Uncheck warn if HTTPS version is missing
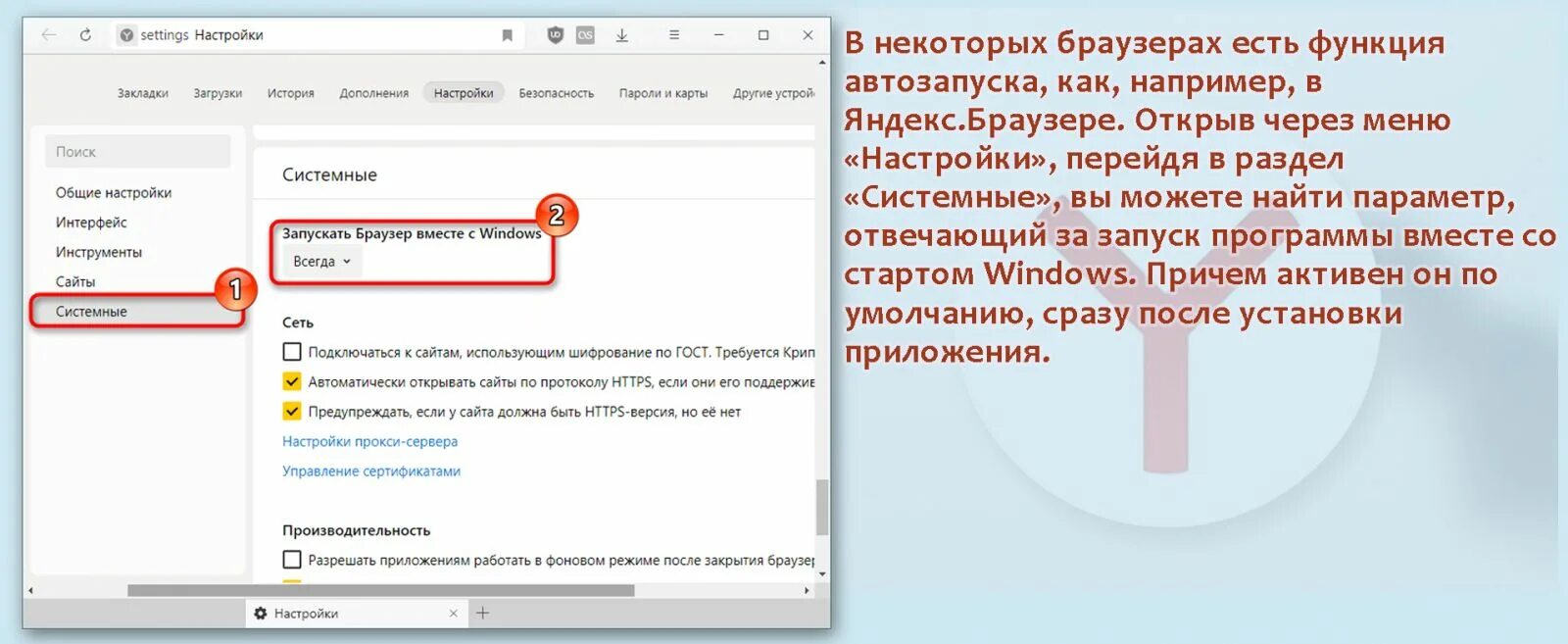Screen dimensions: 1568x644 (292, 412)
